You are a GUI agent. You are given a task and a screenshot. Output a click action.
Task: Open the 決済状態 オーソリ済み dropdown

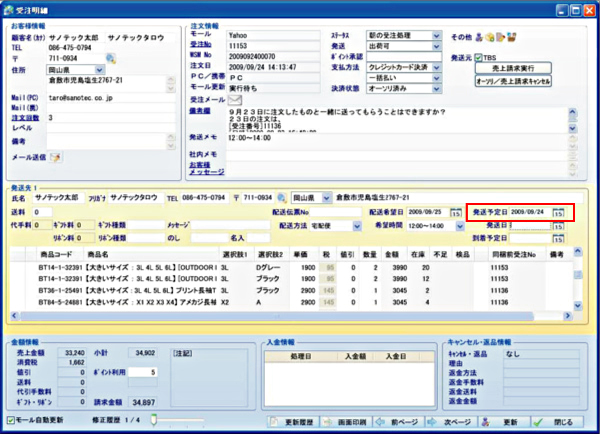[x=437, y=89]
